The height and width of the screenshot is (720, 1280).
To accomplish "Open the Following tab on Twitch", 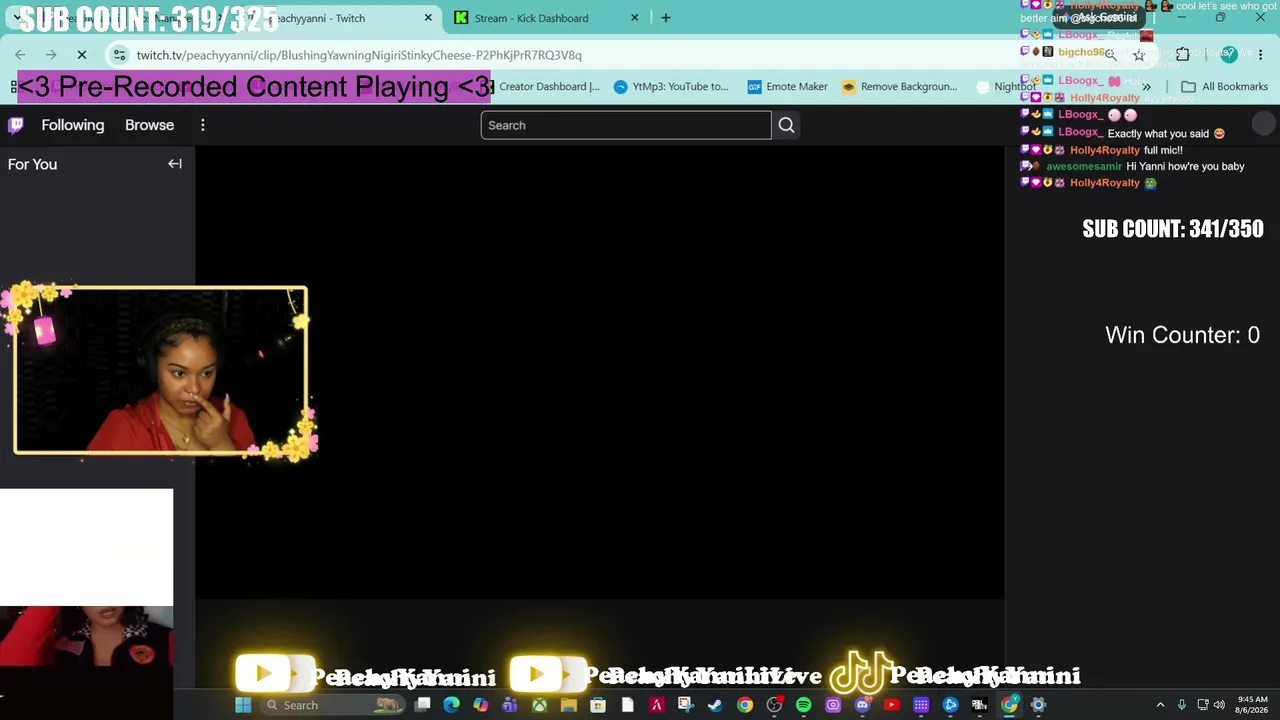I will tap(73, 125).
